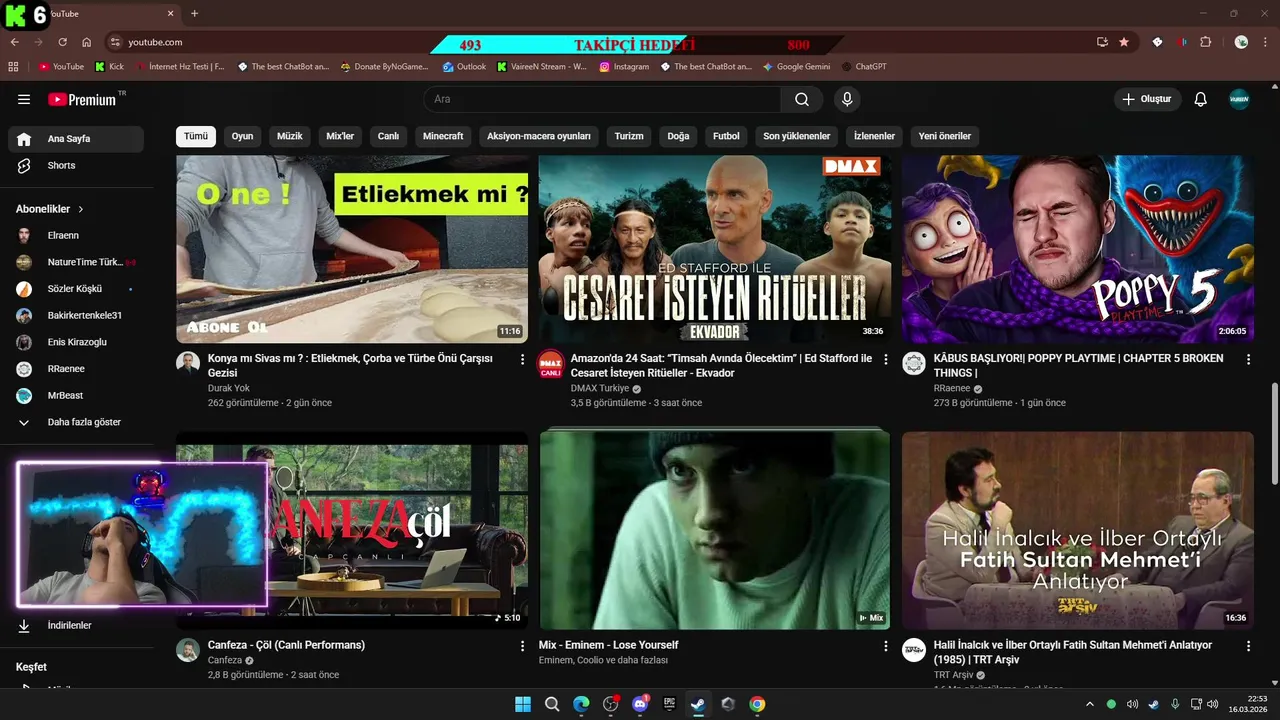Expand Daha fazla göster subscriptions
1280x720 pixels.
(x=76, y=422)
